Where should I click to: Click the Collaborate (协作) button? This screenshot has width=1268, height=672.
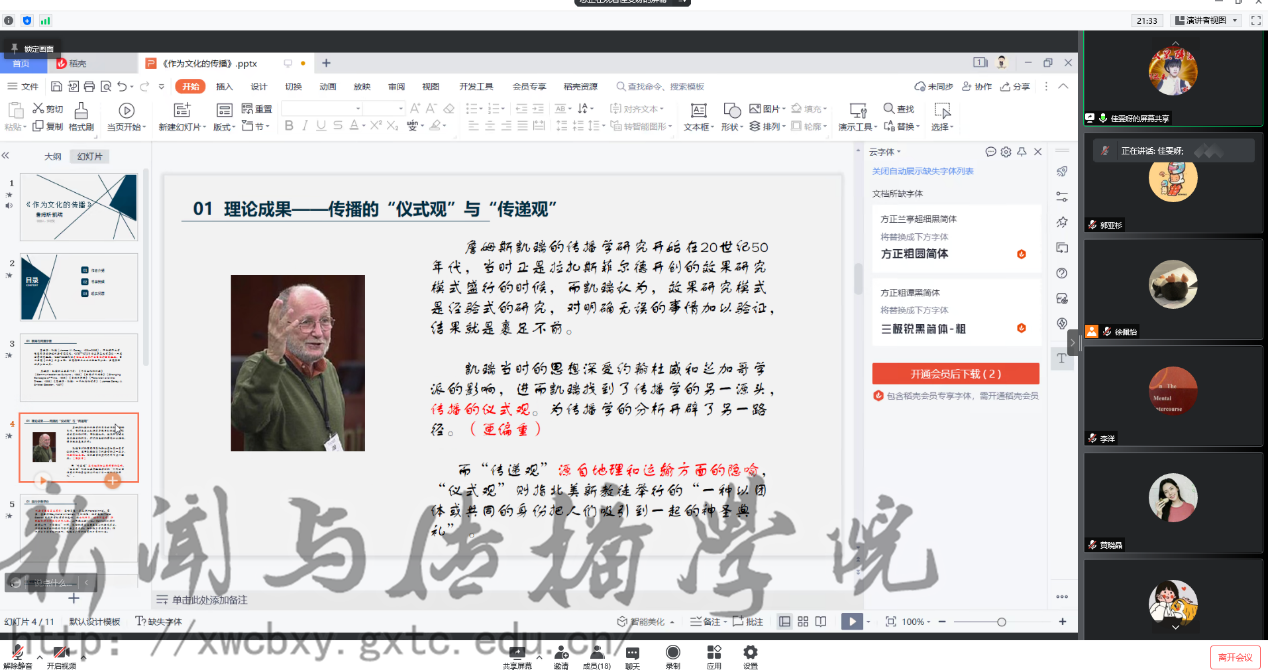(977, 87)
